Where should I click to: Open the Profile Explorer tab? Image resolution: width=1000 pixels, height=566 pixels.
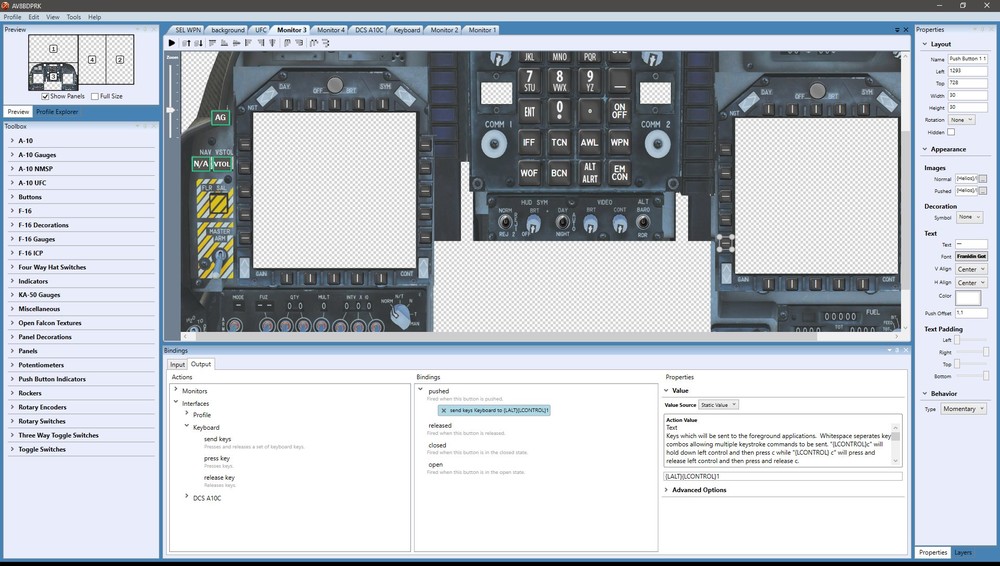(57, 112)
